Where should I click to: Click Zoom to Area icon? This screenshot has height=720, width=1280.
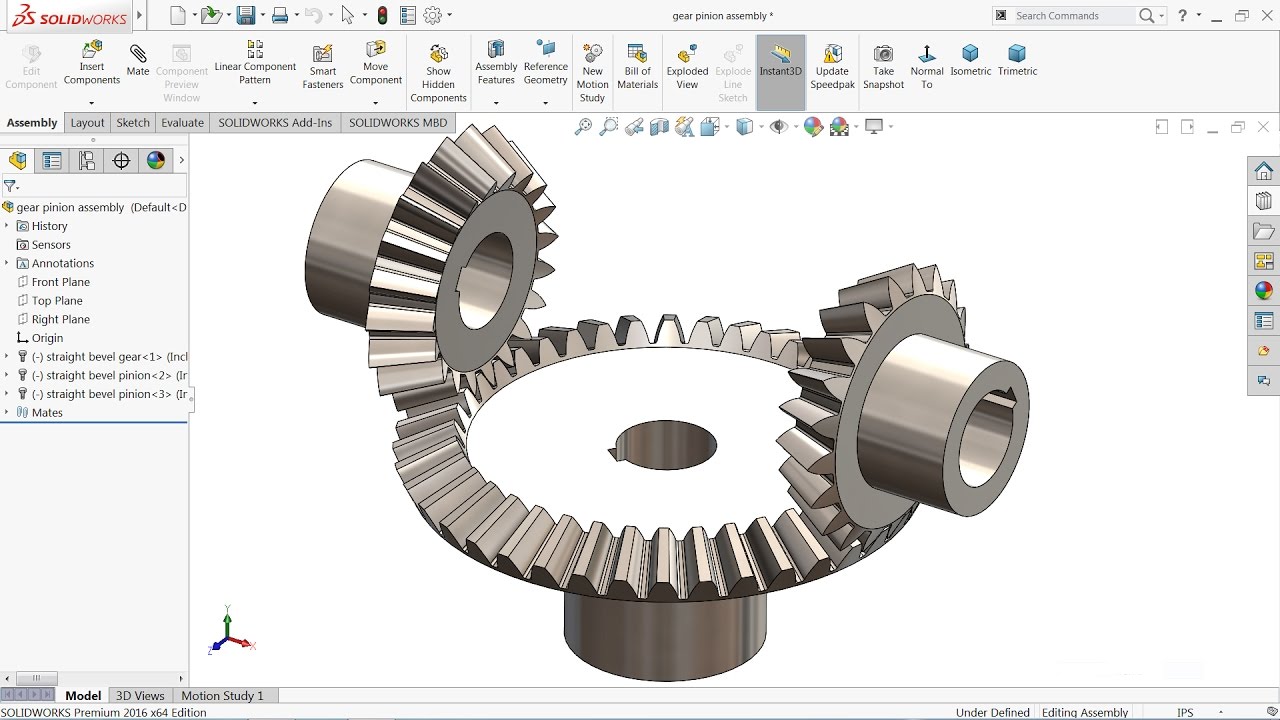(608, 127)
